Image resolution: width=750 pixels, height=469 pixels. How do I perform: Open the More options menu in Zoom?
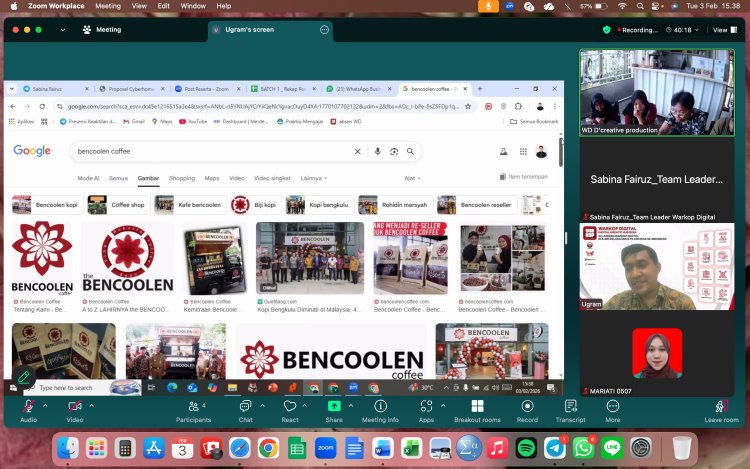tap(613, 411)
